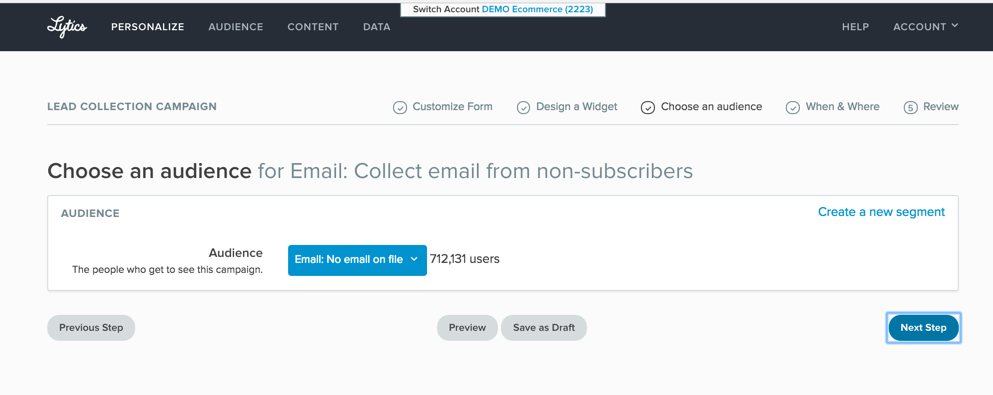This screenshot has height=395, width=993.
Task: Click the When & Where checkmark icon
Action: (x=792, y=108)
